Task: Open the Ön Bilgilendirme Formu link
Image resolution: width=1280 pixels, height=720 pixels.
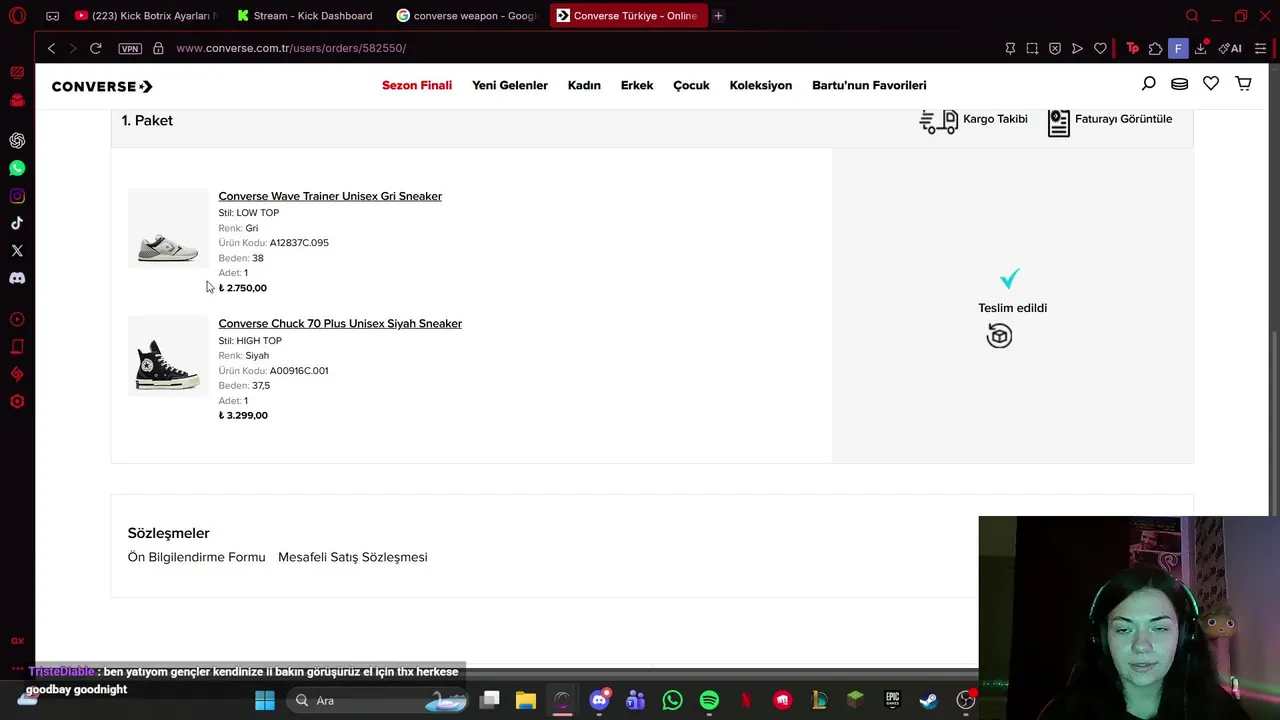Action: (x=196, y=557)
